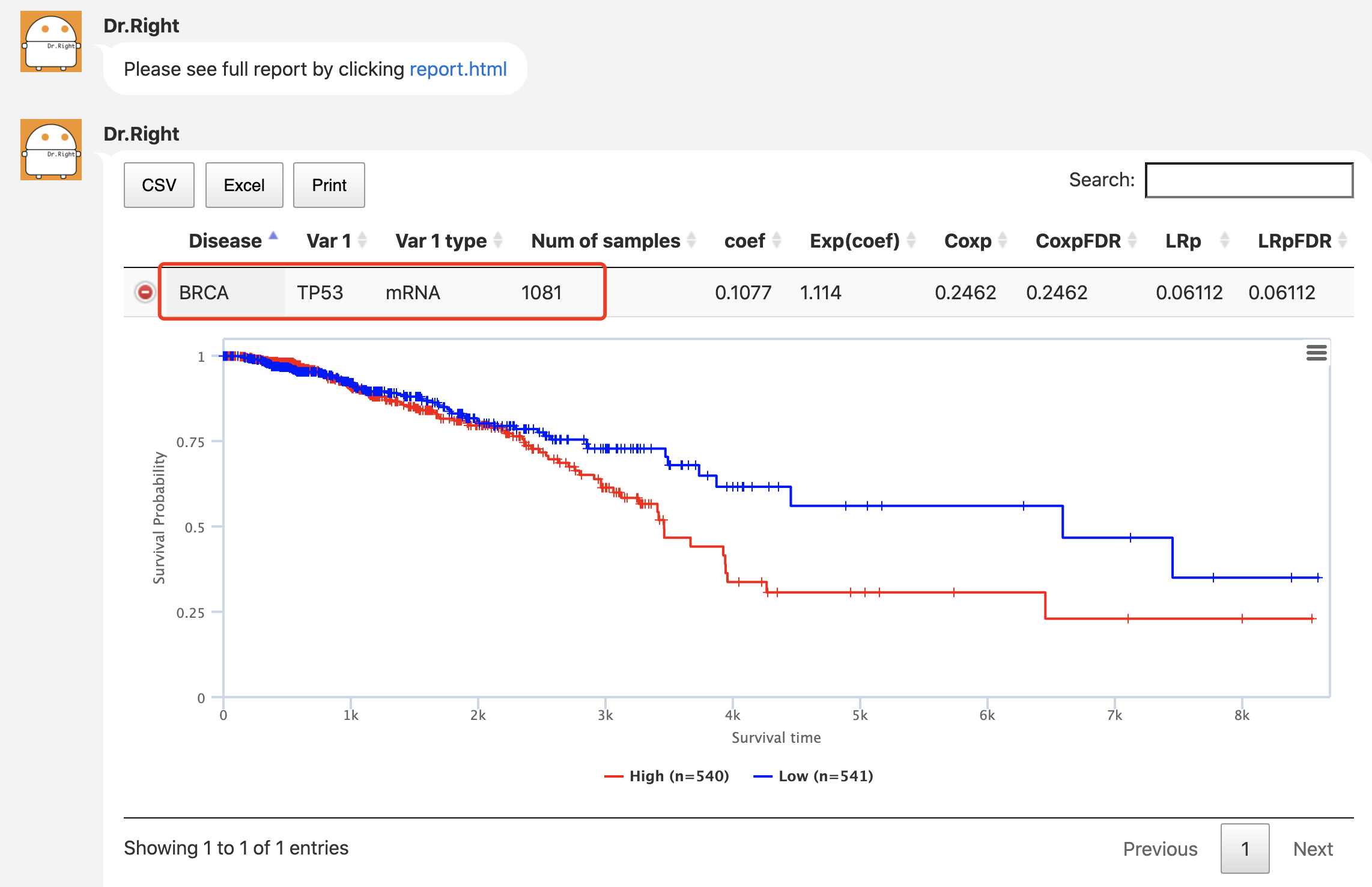
Task: Open the chart hamburger context menu
Action: 1316,353
